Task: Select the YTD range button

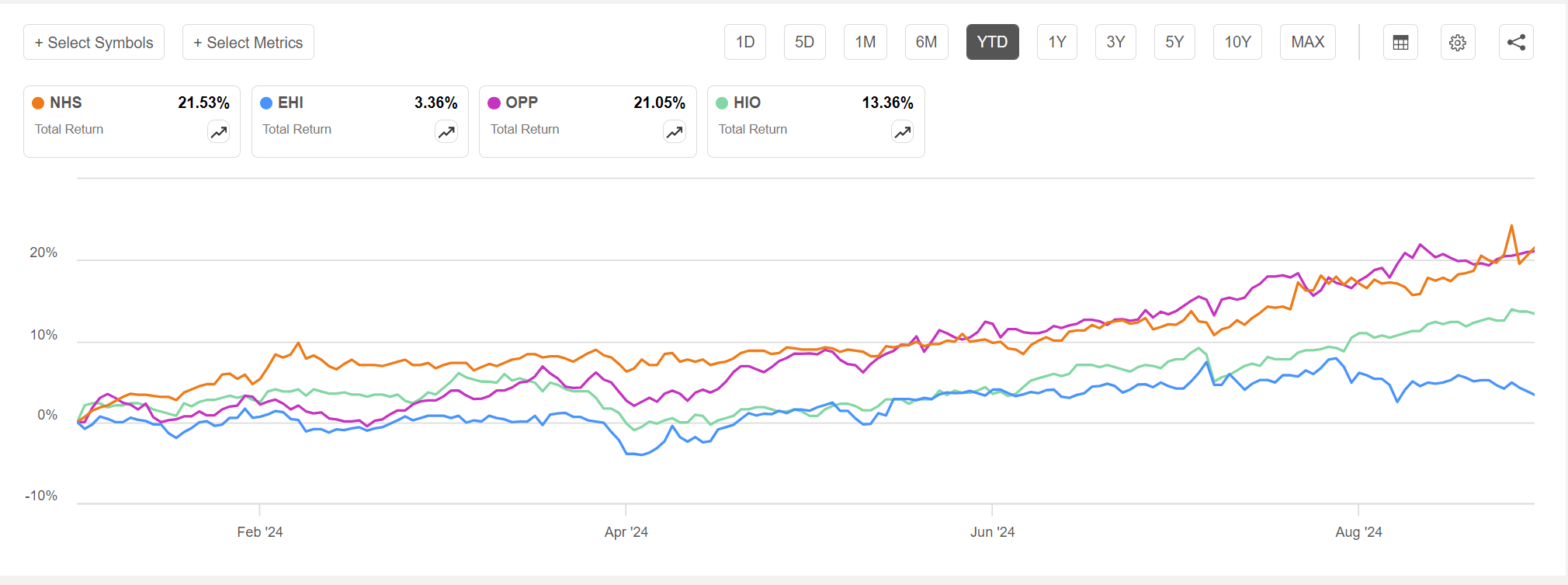Action: pyautogui.click(x=992, y=42)
